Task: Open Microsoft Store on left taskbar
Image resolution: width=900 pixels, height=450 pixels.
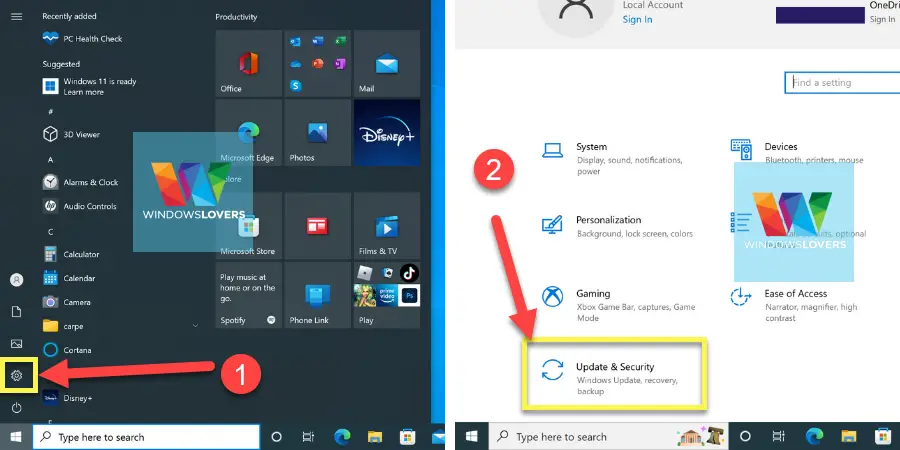Action: click(408, 437)
